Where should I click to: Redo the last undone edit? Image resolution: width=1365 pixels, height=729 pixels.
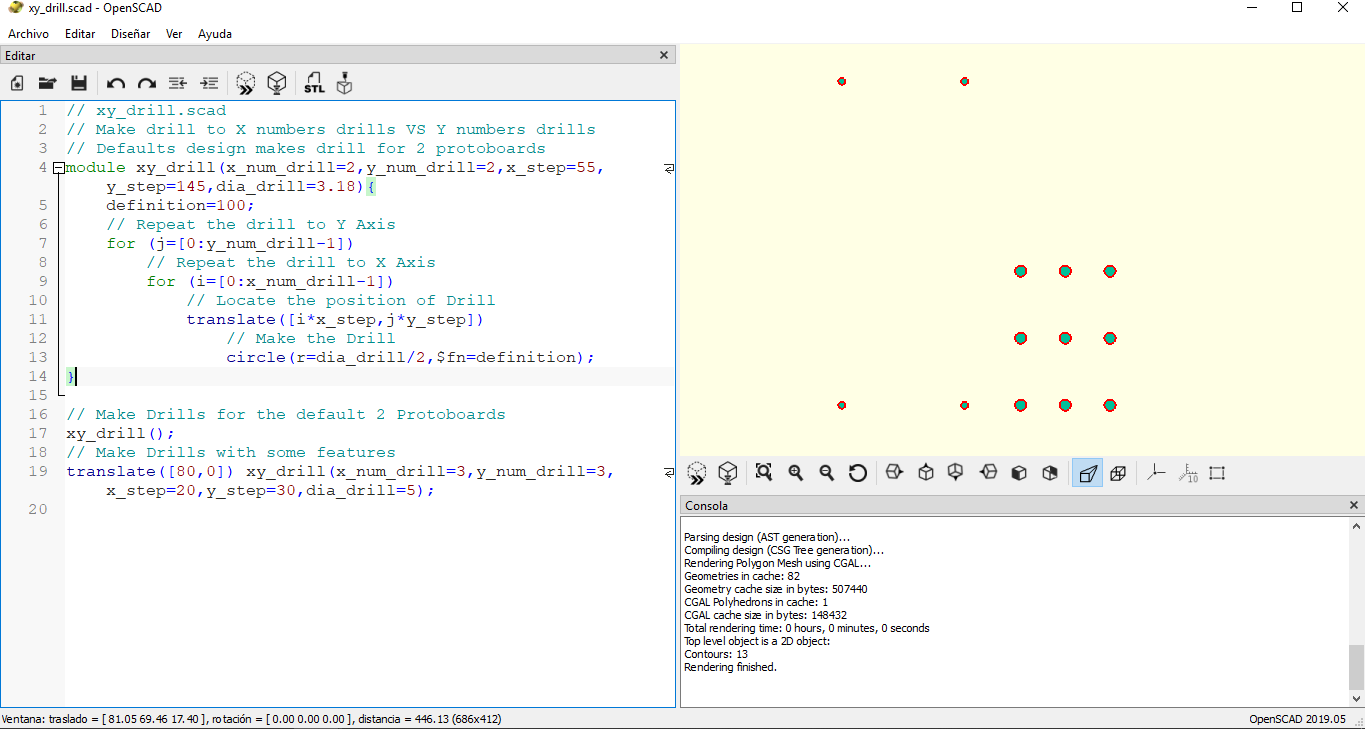click(147, 83)
